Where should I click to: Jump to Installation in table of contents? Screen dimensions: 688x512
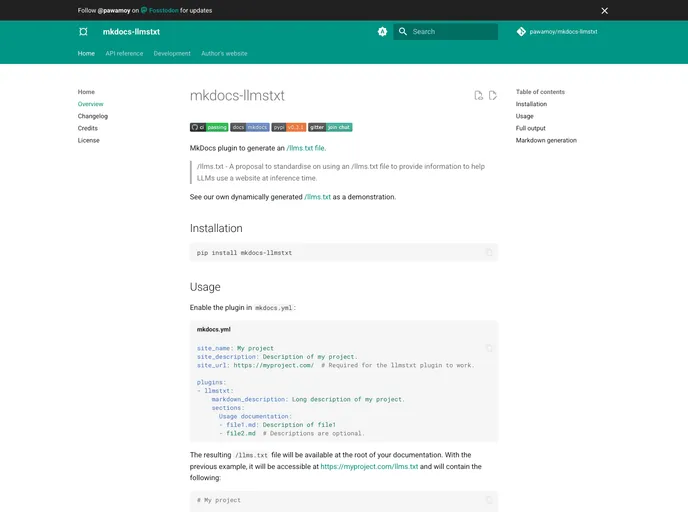coord(531,104)
